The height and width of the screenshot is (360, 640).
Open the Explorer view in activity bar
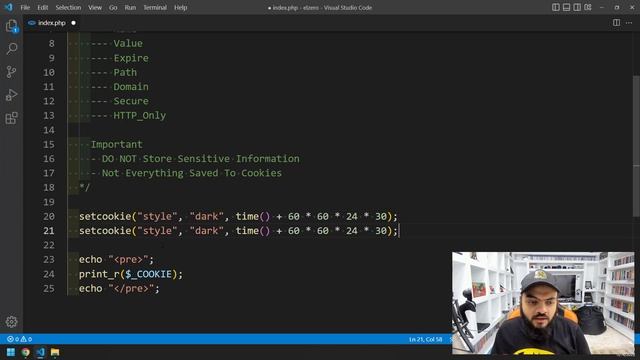pyautogui.click(x=11, y=26)
